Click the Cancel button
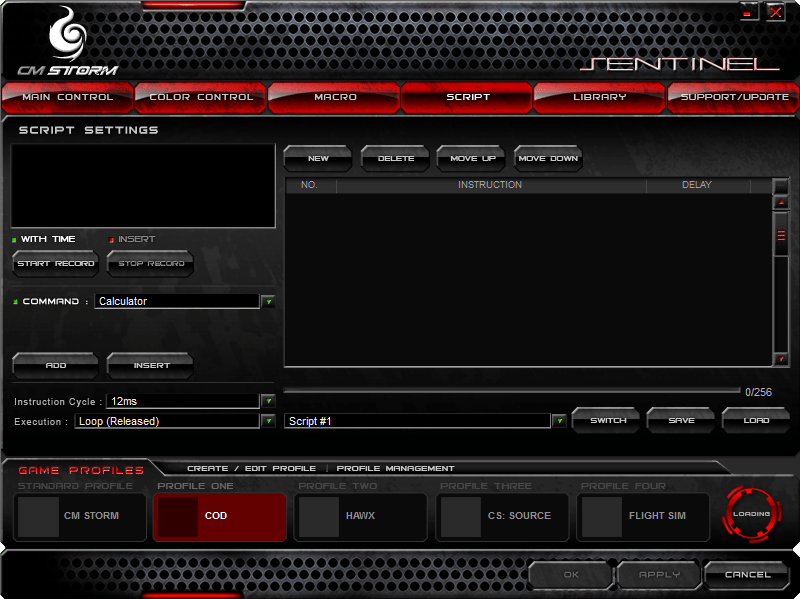The image size is (800, 599). click(747, 575)
